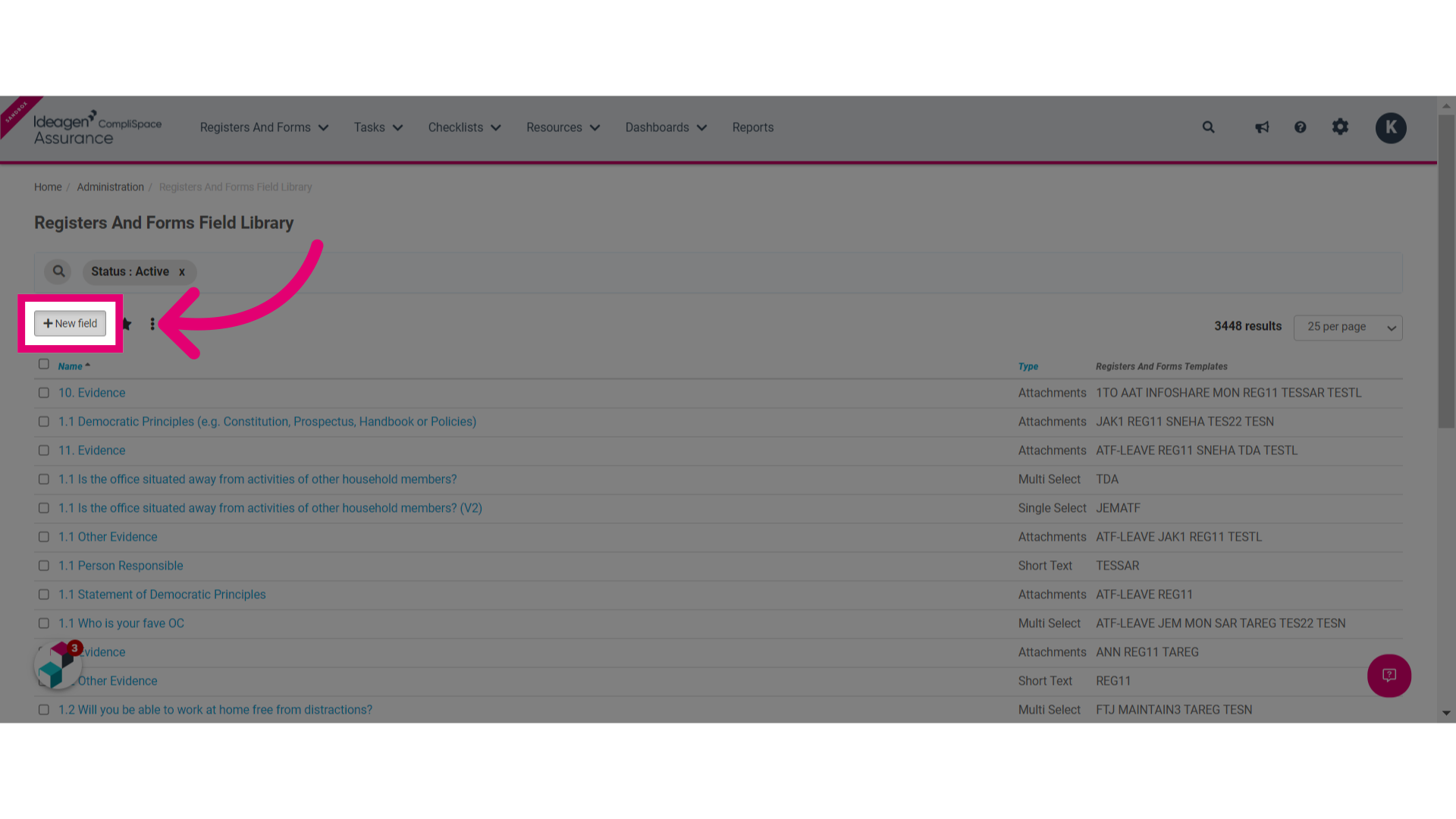Open user avatar K menu
Screen dimensions: 1456x819
1391,127
